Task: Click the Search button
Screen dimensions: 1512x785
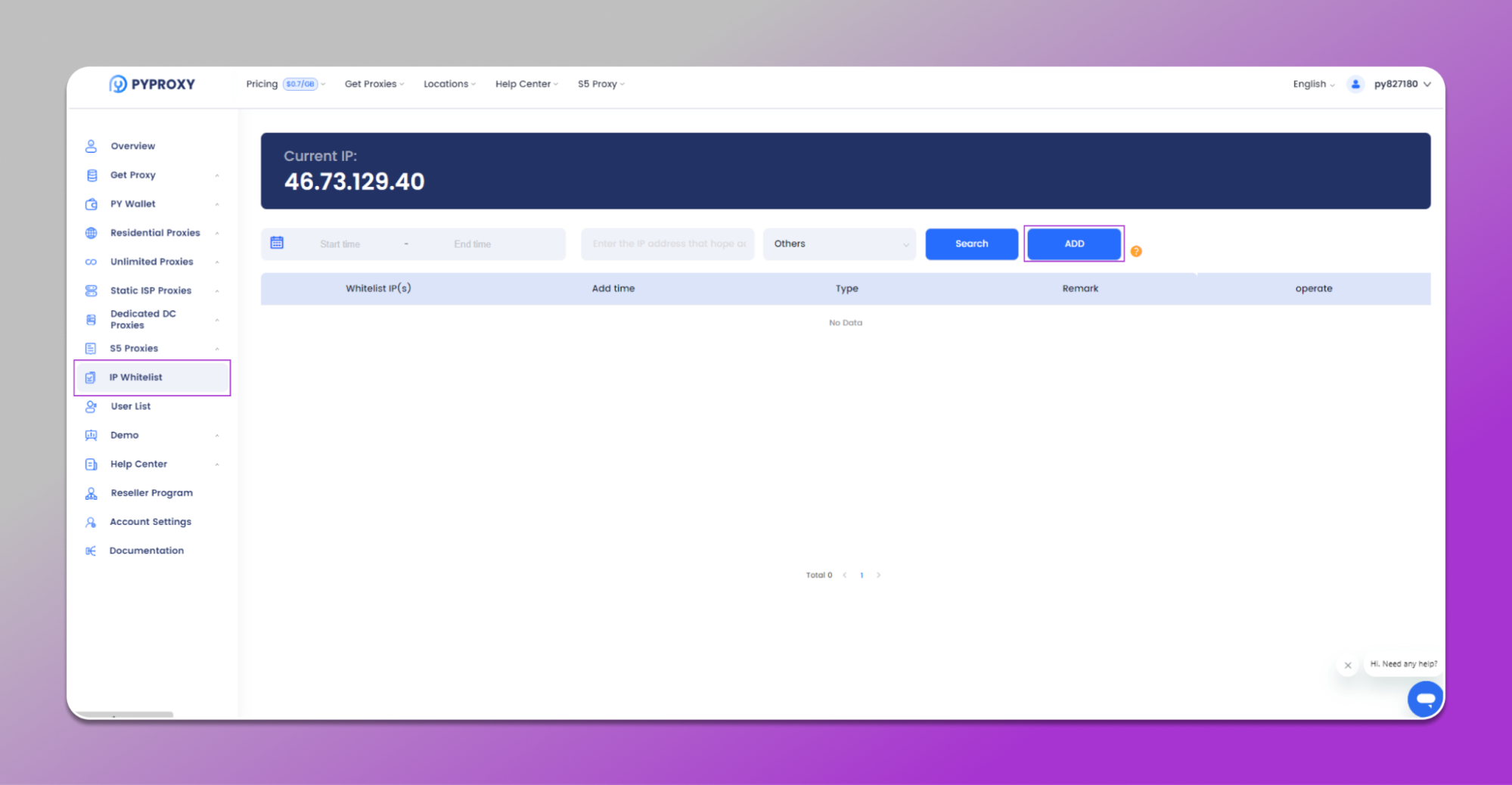Action: click(x=972, y=244)
